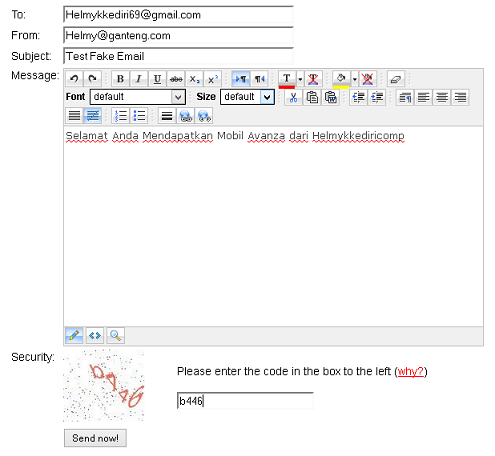This screenshot has height=456, width=495.
Task: Set left-to-right text direction
Action: pyautogui.click(x=240, y=79)
